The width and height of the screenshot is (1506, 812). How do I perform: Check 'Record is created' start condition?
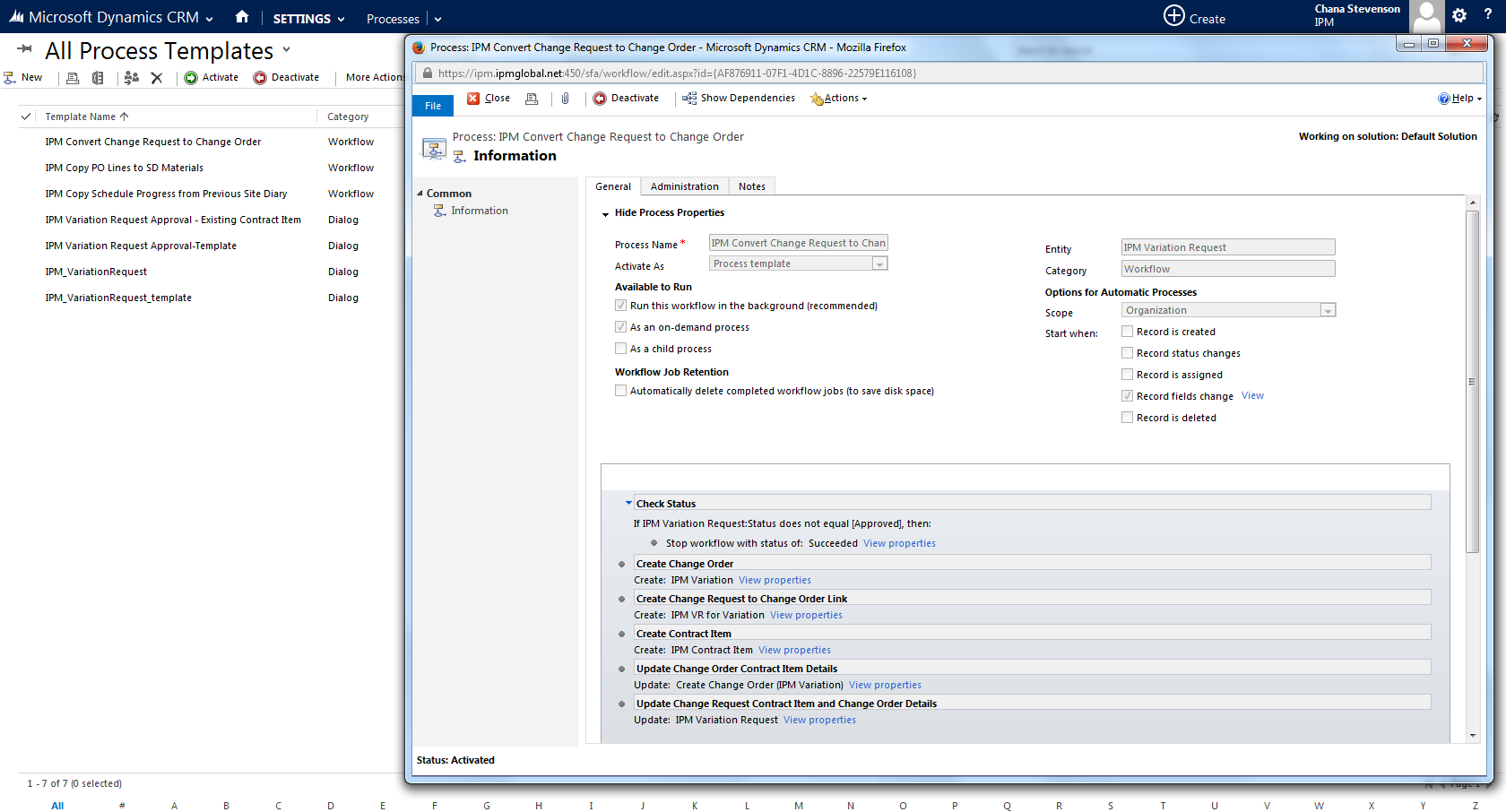(1127, 331)
